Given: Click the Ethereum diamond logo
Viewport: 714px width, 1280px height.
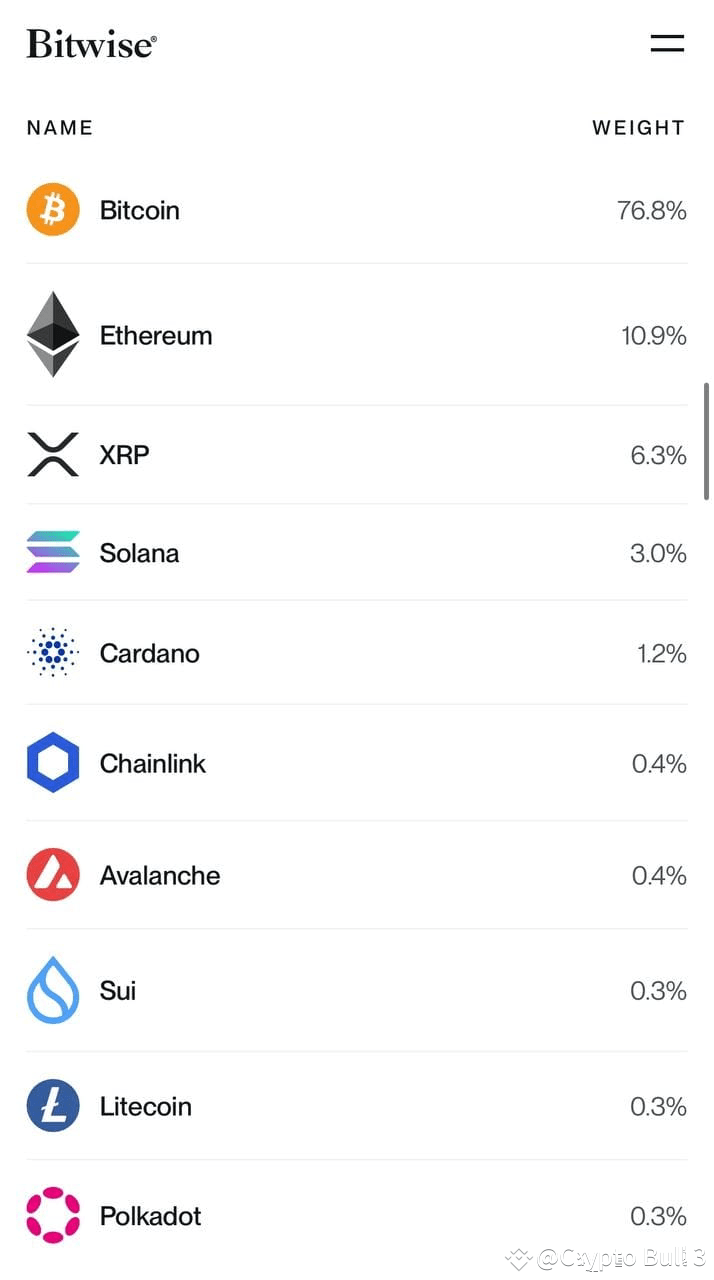Looking at the screenshot, I should pyautogui.click(x=52, y=335).
